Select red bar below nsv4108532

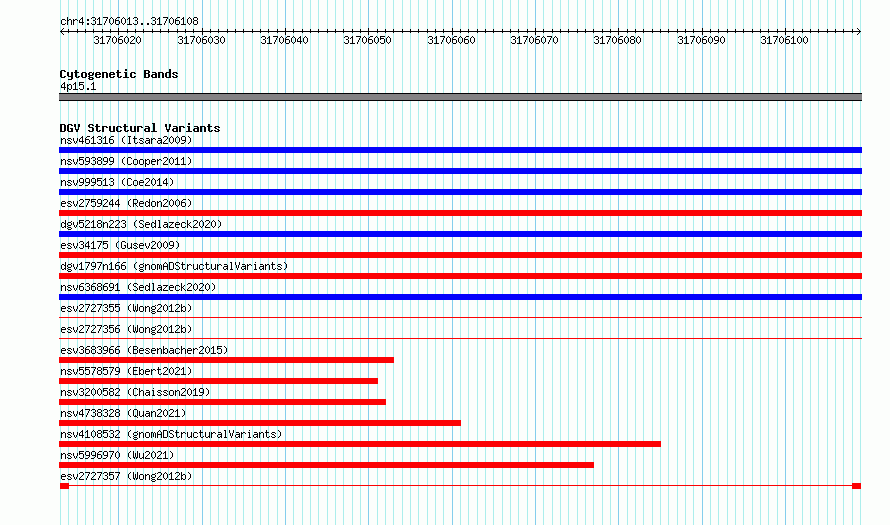[360, 444]
